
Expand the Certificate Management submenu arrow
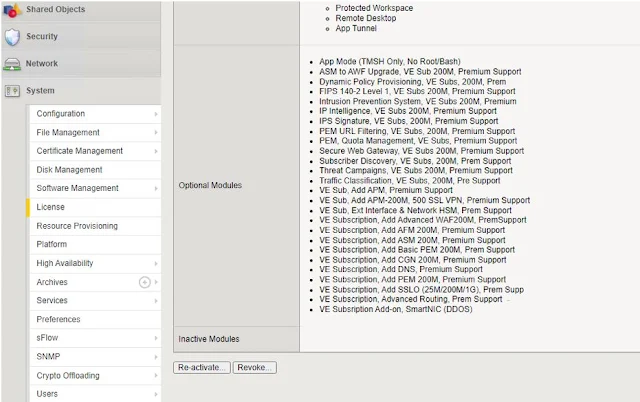[x=156, y=151]
